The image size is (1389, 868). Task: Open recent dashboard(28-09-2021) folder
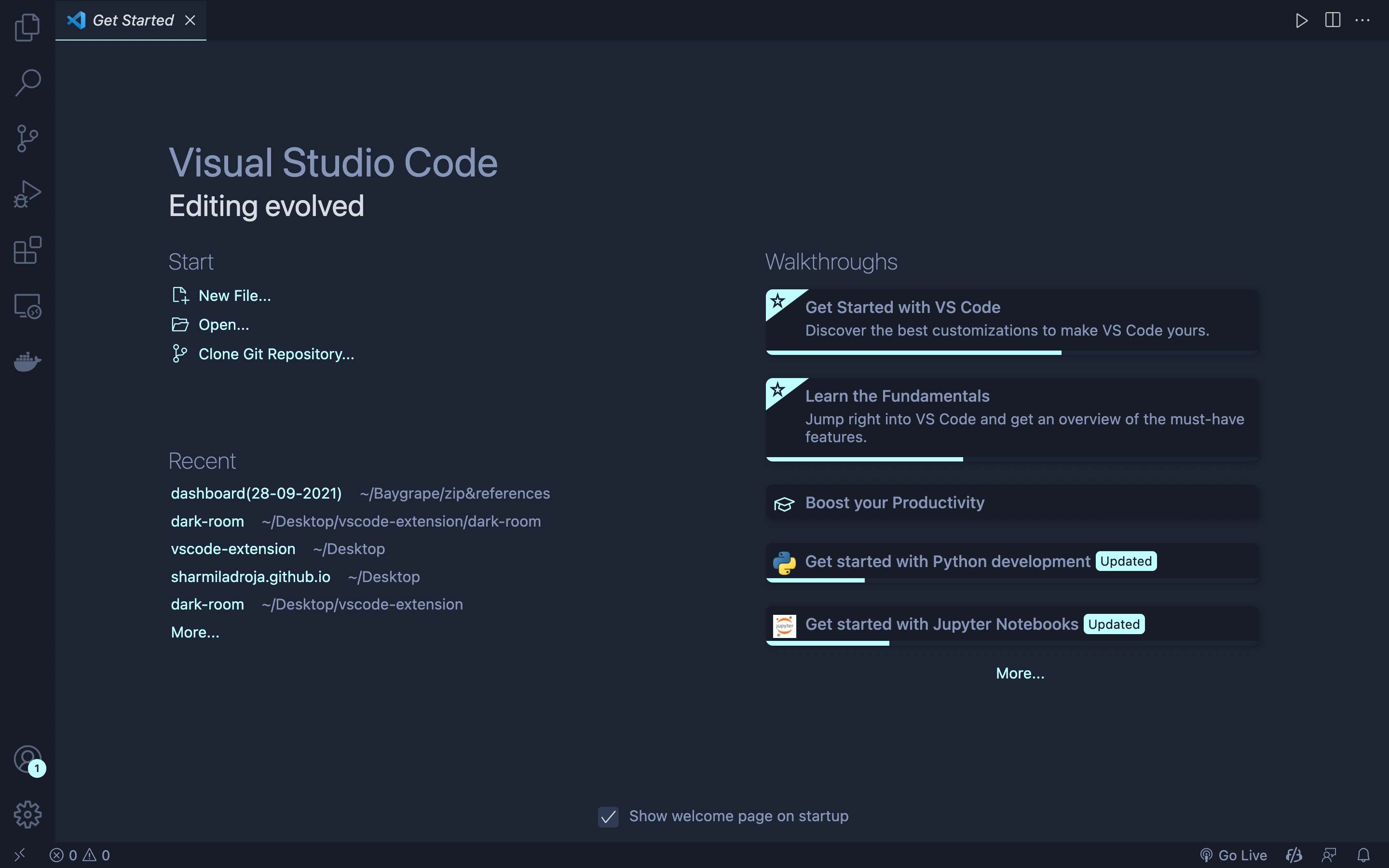tap(256, 494)
